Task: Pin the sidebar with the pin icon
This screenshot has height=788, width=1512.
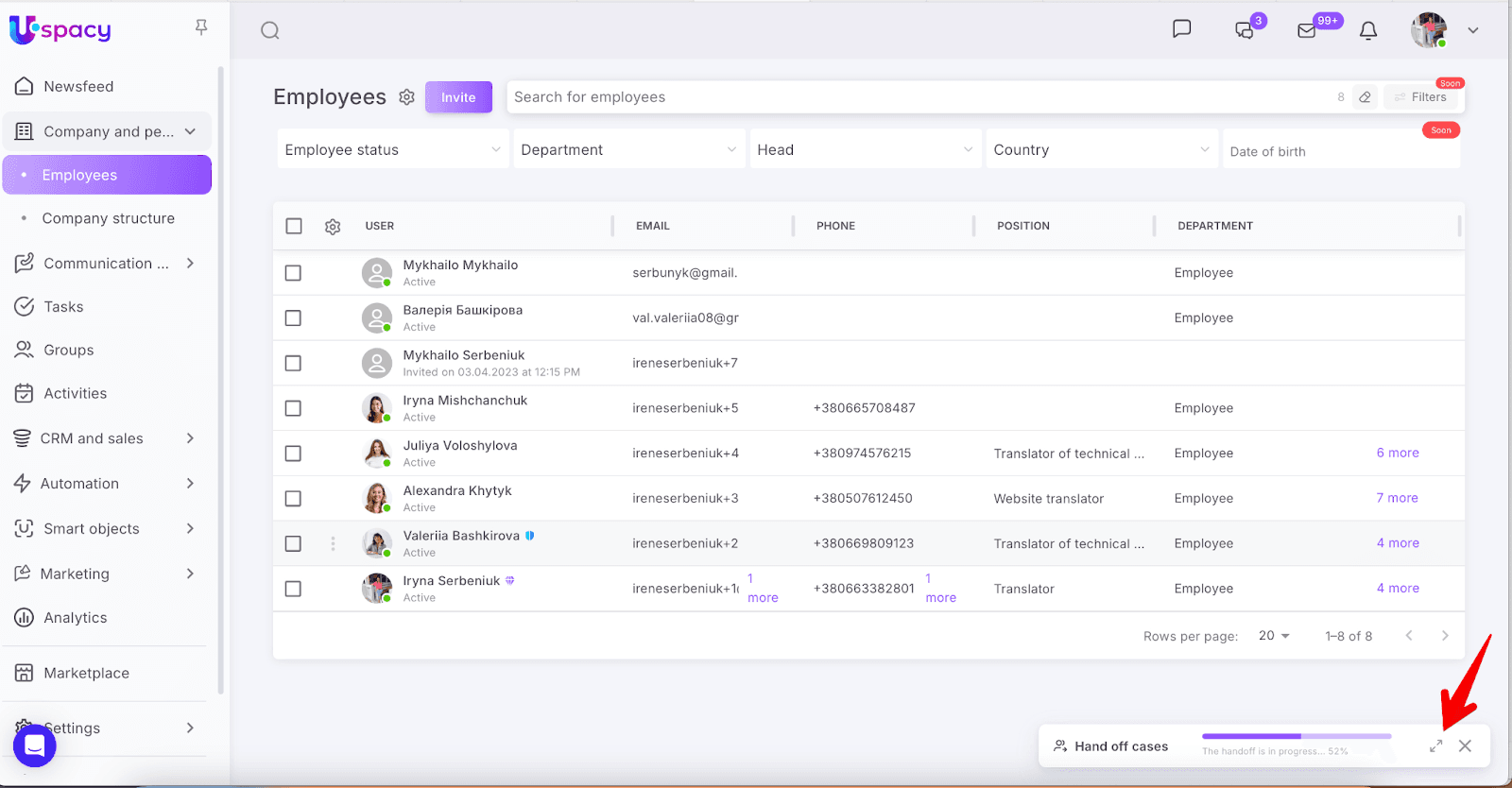Action: pyautogui.click(x=201, y=27)
